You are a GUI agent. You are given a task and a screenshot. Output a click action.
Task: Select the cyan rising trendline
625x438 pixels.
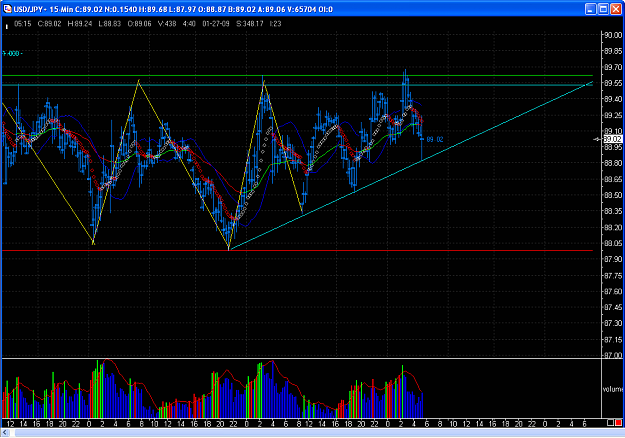411,166
